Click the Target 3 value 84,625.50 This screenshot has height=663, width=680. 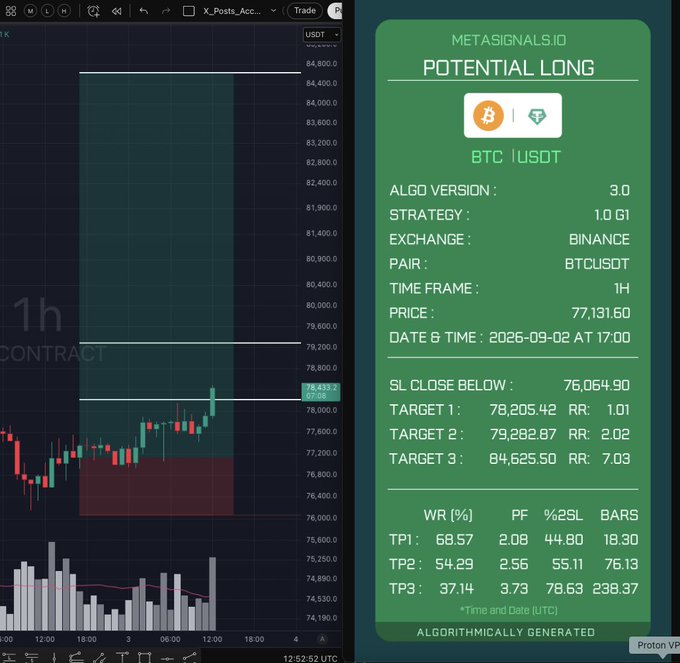523,459
